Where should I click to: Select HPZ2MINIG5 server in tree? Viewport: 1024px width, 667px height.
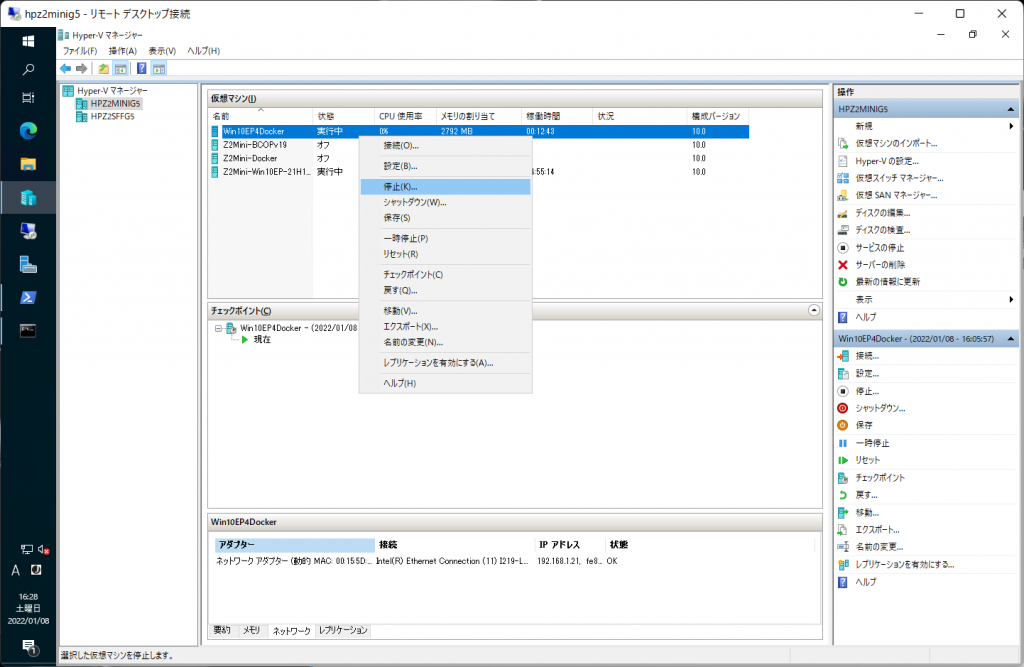pyautogui.click(x=115, y=103)
